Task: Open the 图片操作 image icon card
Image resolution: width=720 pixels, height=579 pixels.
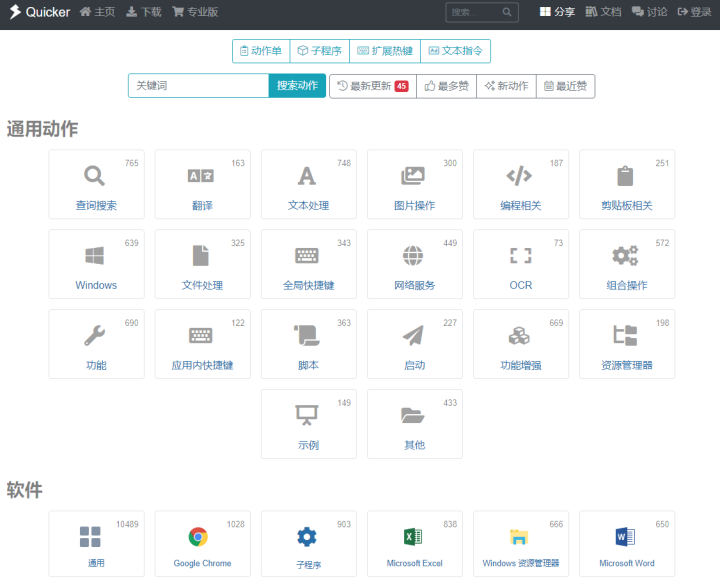Action: coord(415,184)
